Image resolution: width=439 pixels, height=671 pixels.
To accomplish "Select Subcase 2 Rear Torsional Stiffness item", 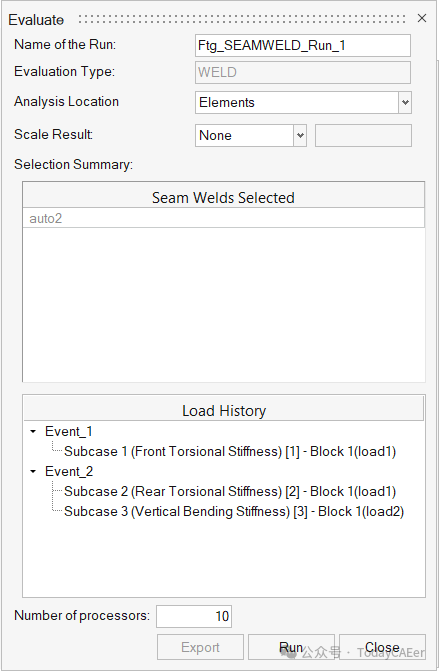I will [230, 491].
